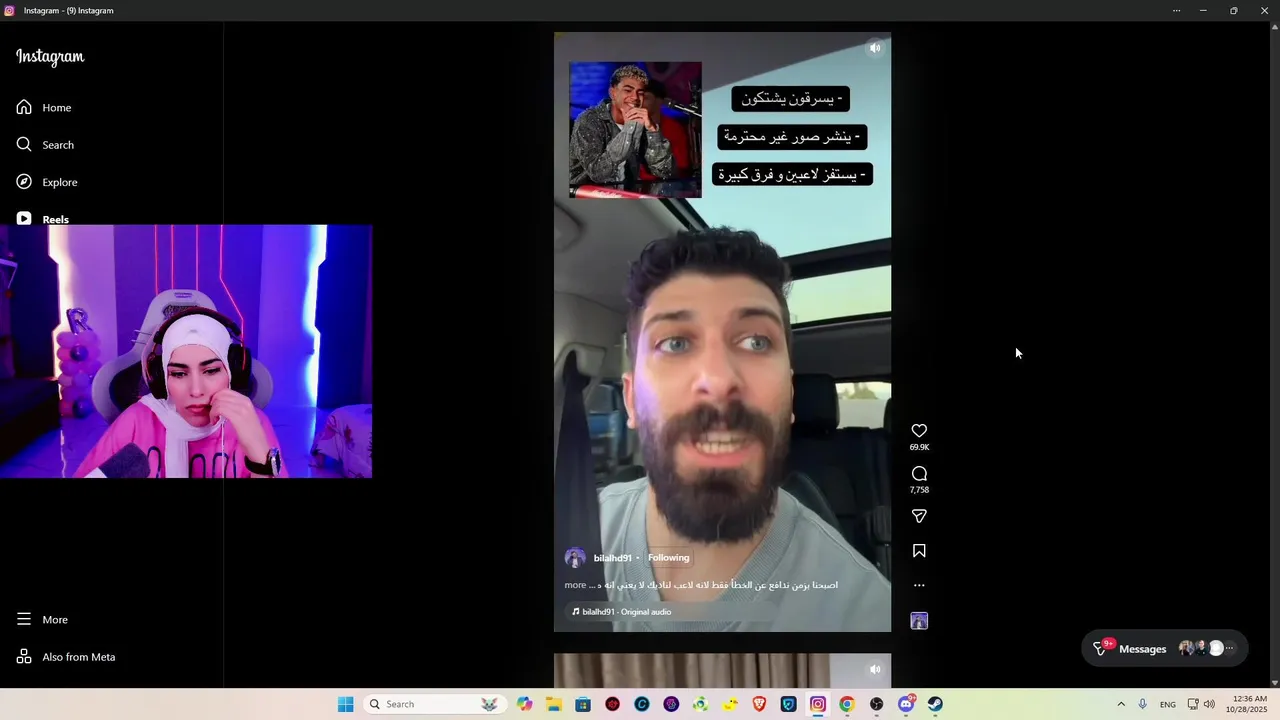Click the Home house icon
Image resolution: width=1280 pixels, height=720 pixels.
[24, 107]
